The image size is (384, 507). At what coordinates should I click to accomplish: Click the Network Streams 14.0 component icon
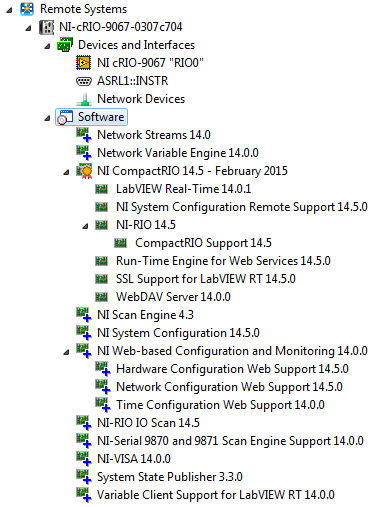click(x=84, y=135)
